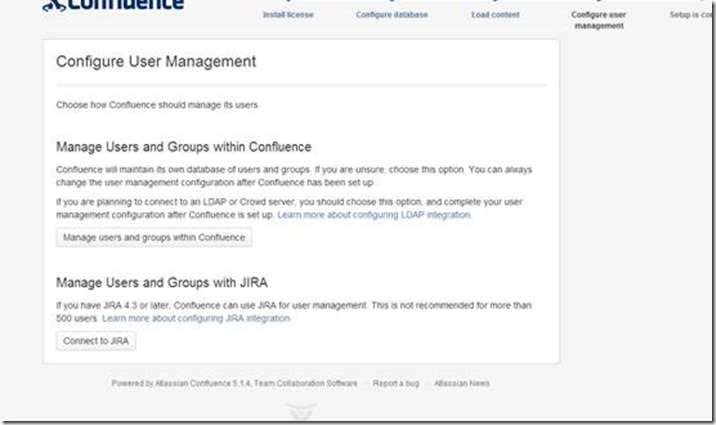Viewport: 716px width, 425px height.
Task: Open the Atlassian Confluence 5.1.4 footer link
Action: point(203,383)
